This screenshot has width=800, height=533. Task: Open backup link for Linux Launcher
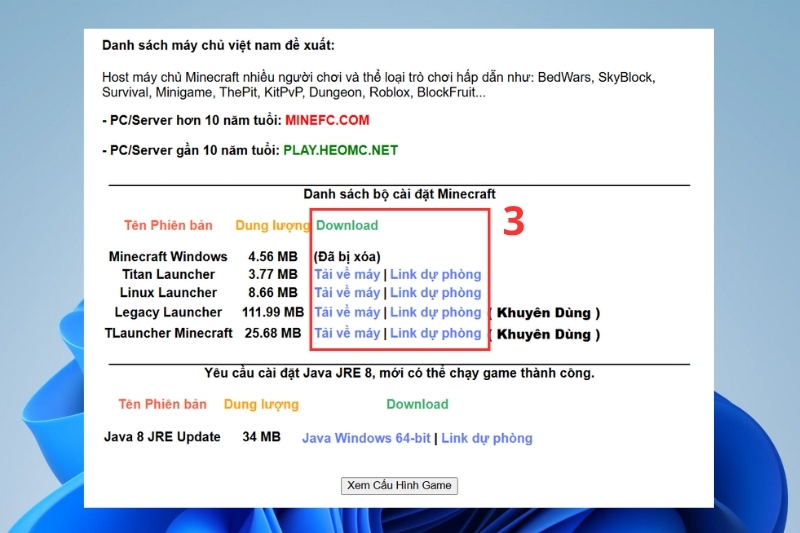coord(436,293)
